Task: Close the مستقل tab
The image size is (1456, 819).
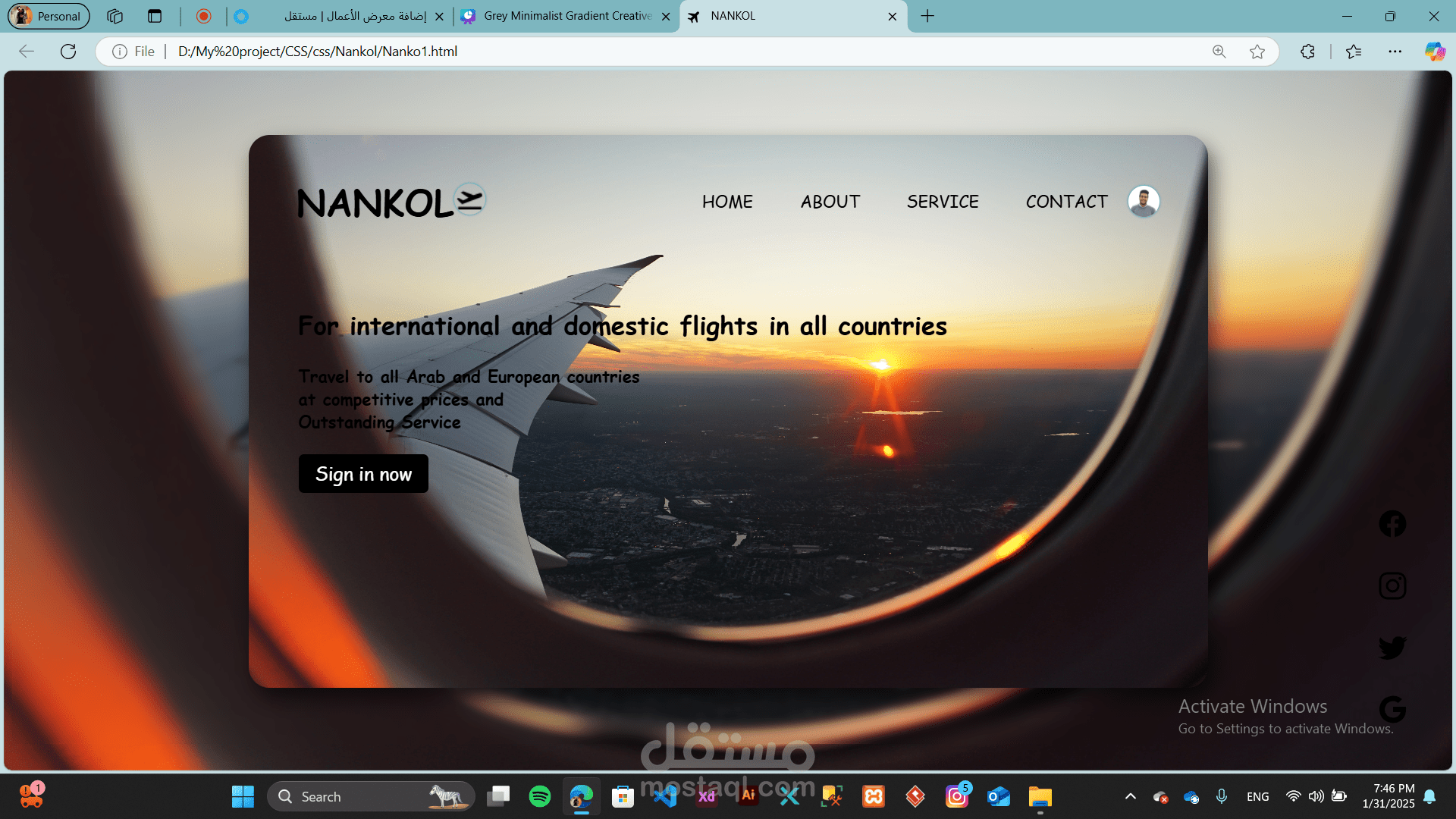Action: [x=439, y=16]
